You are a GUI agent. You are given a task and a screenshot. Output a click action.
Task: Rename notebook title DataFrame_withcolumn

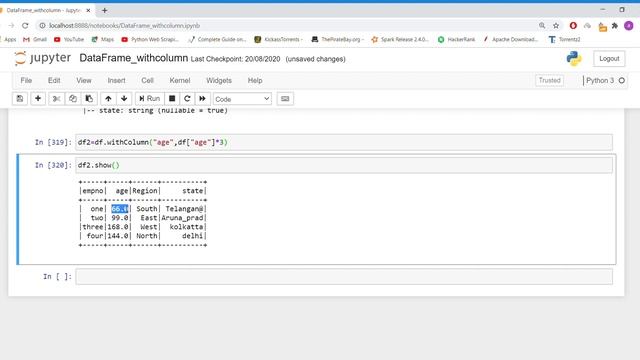pos(133,58)
